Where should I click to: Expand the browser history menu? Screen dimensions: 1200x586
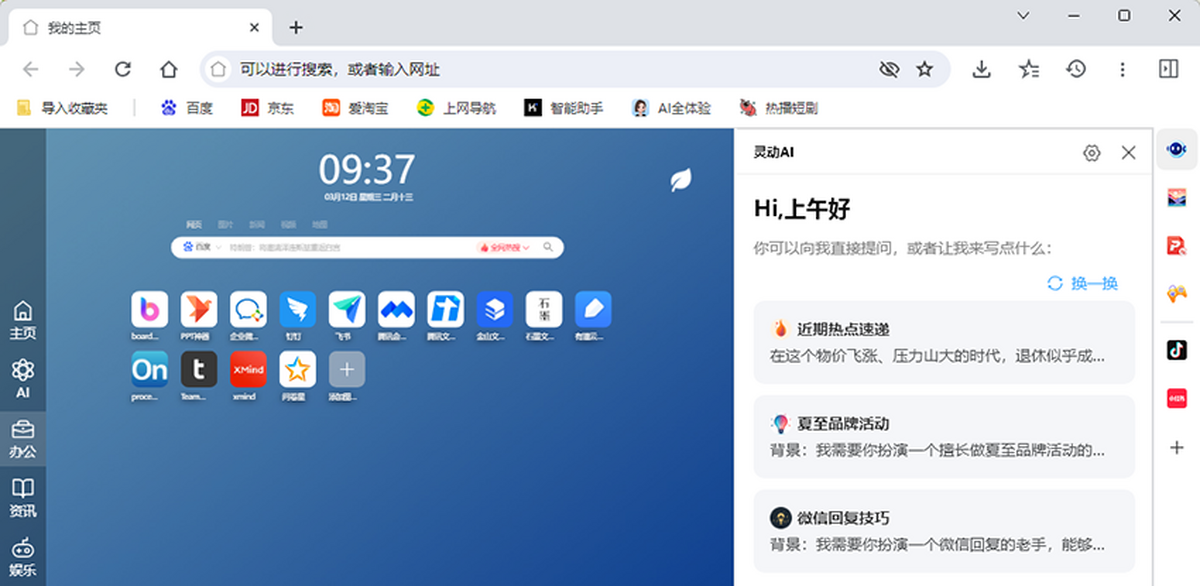pyautogui.click(x=1076, y=69)
